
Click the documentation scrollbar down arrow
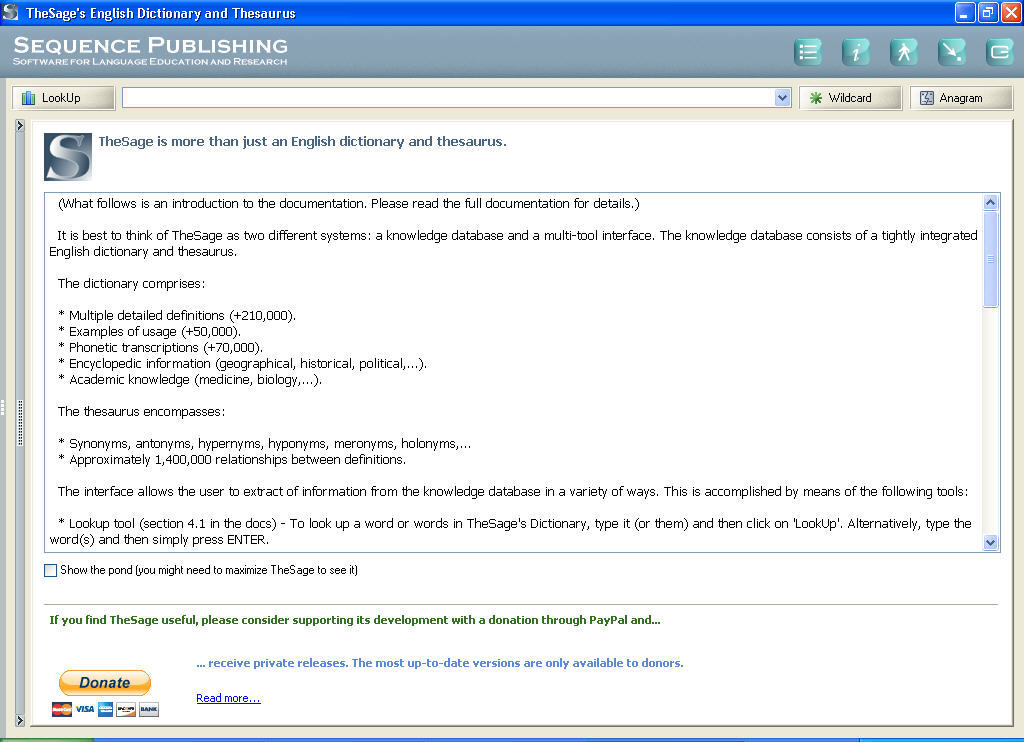[990, 542]
